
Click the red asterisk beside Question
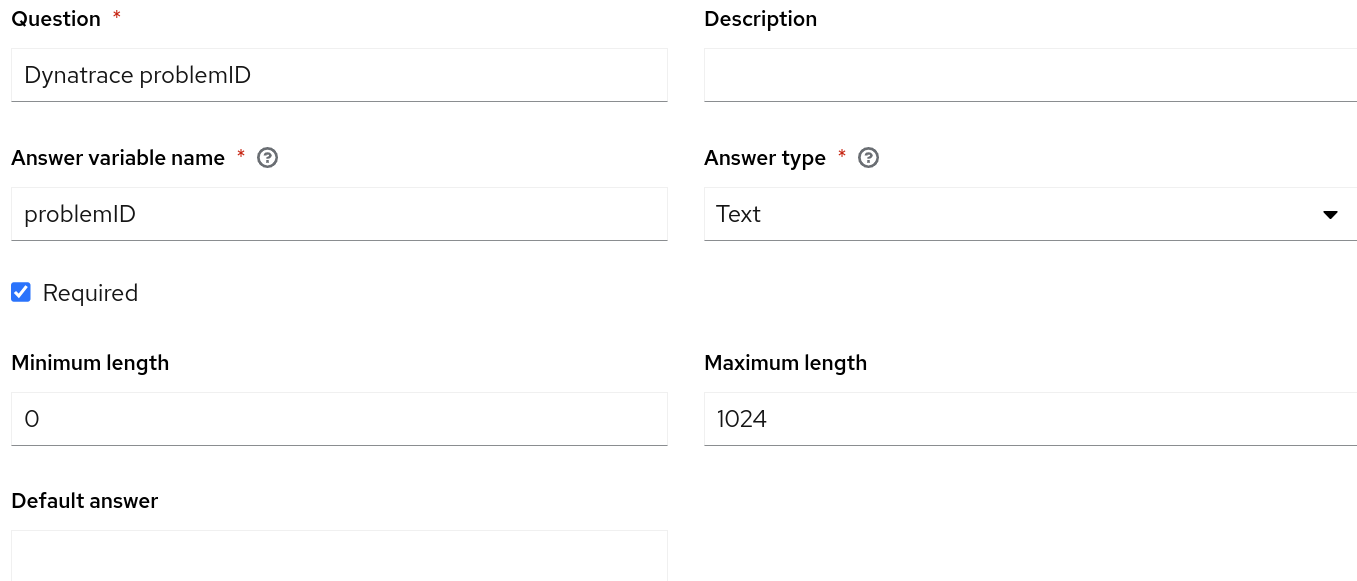pyautogui.click(x=116, y=16)
